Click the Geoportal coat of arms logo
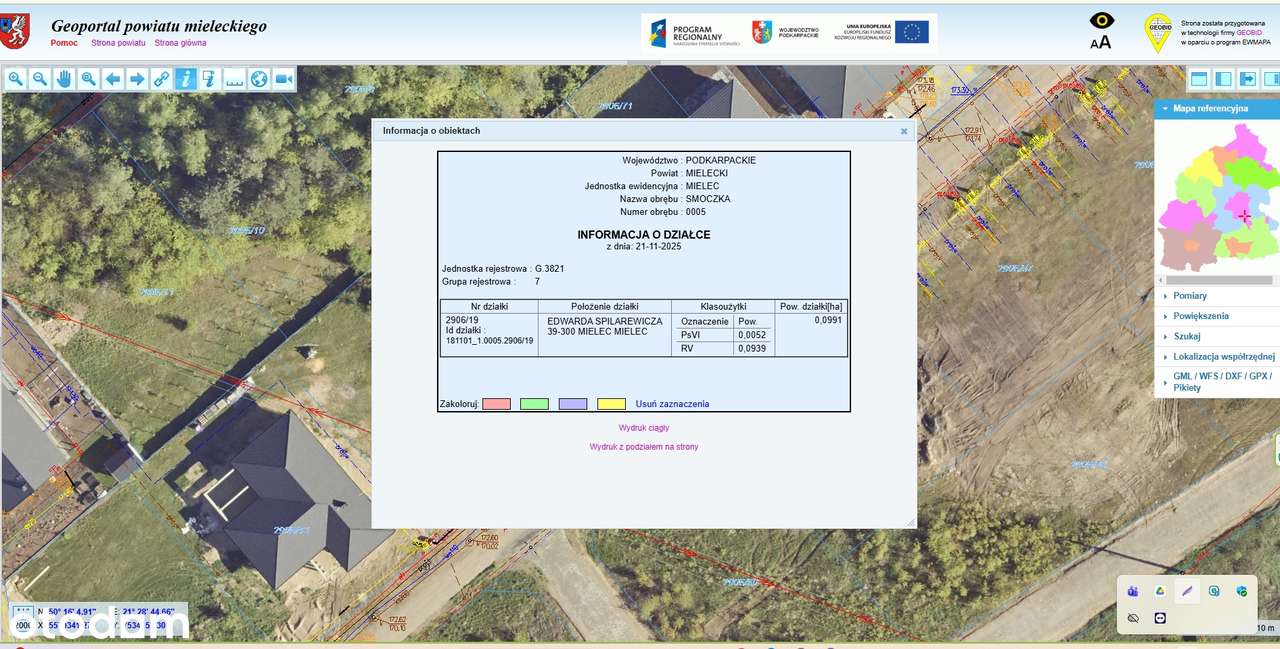This screenshot has height=649, width=1280. 15,32
